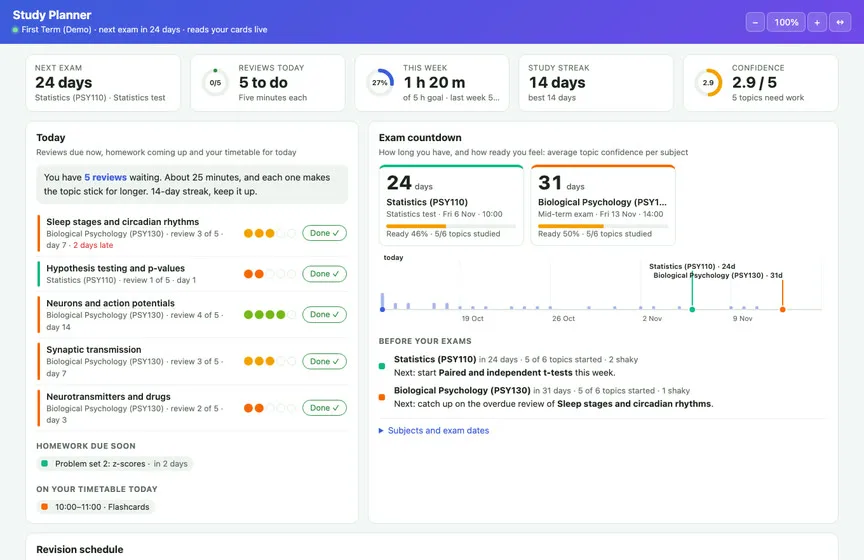Click the orange square beside 10:00–11:00 Flashcards

coord(45,507)
